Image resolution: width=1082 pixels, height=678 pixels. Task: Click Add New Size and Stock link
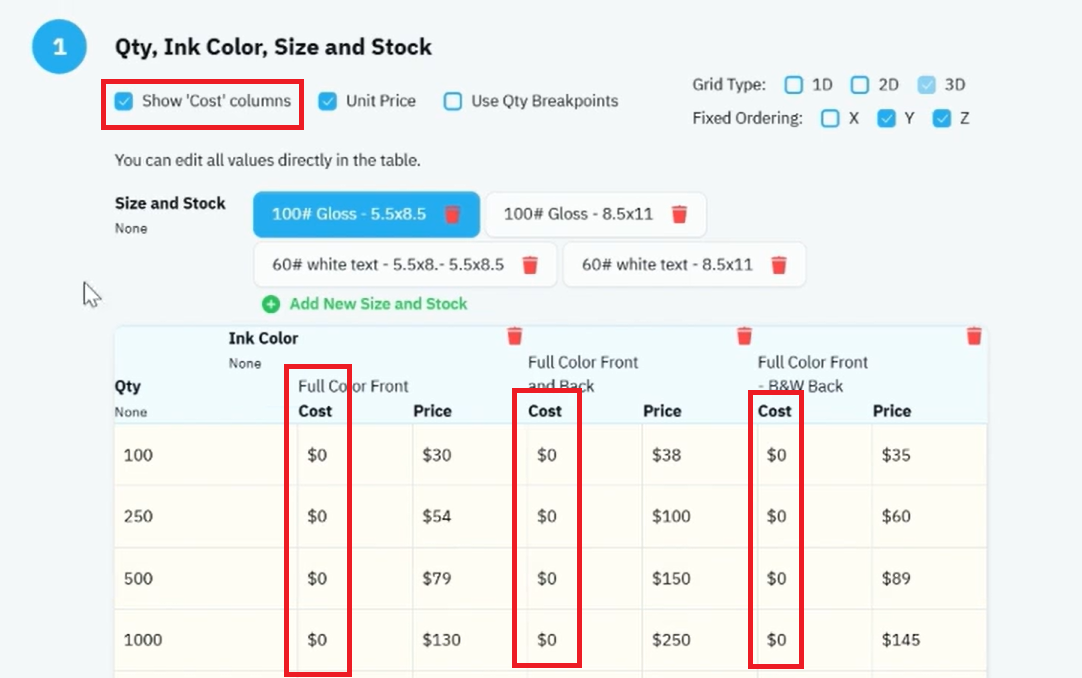[378, 304]
